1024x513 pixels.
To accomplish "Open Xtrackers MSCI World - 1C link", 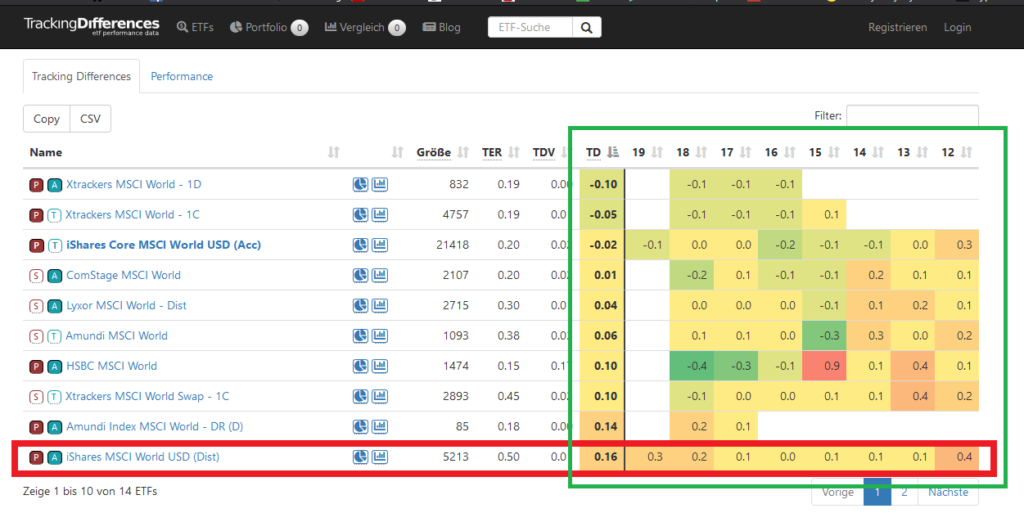I will pyautogui.click(x=133, y=215).
